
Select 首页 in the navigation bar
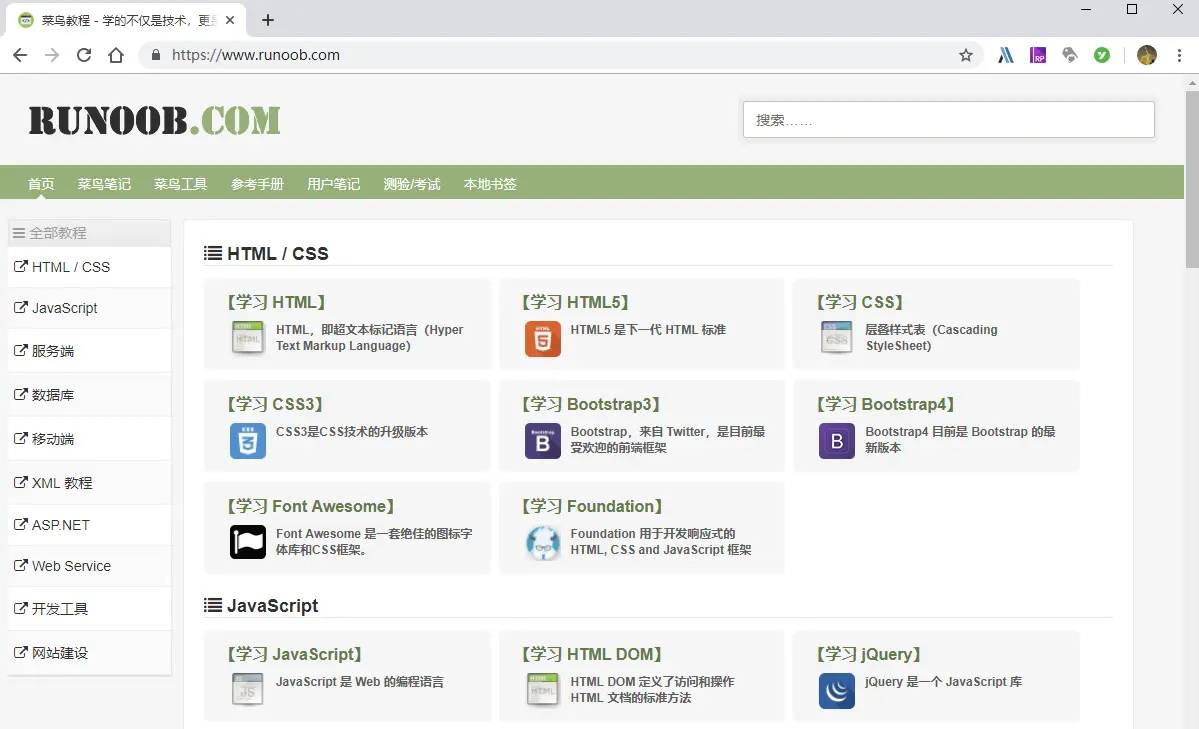41,184
